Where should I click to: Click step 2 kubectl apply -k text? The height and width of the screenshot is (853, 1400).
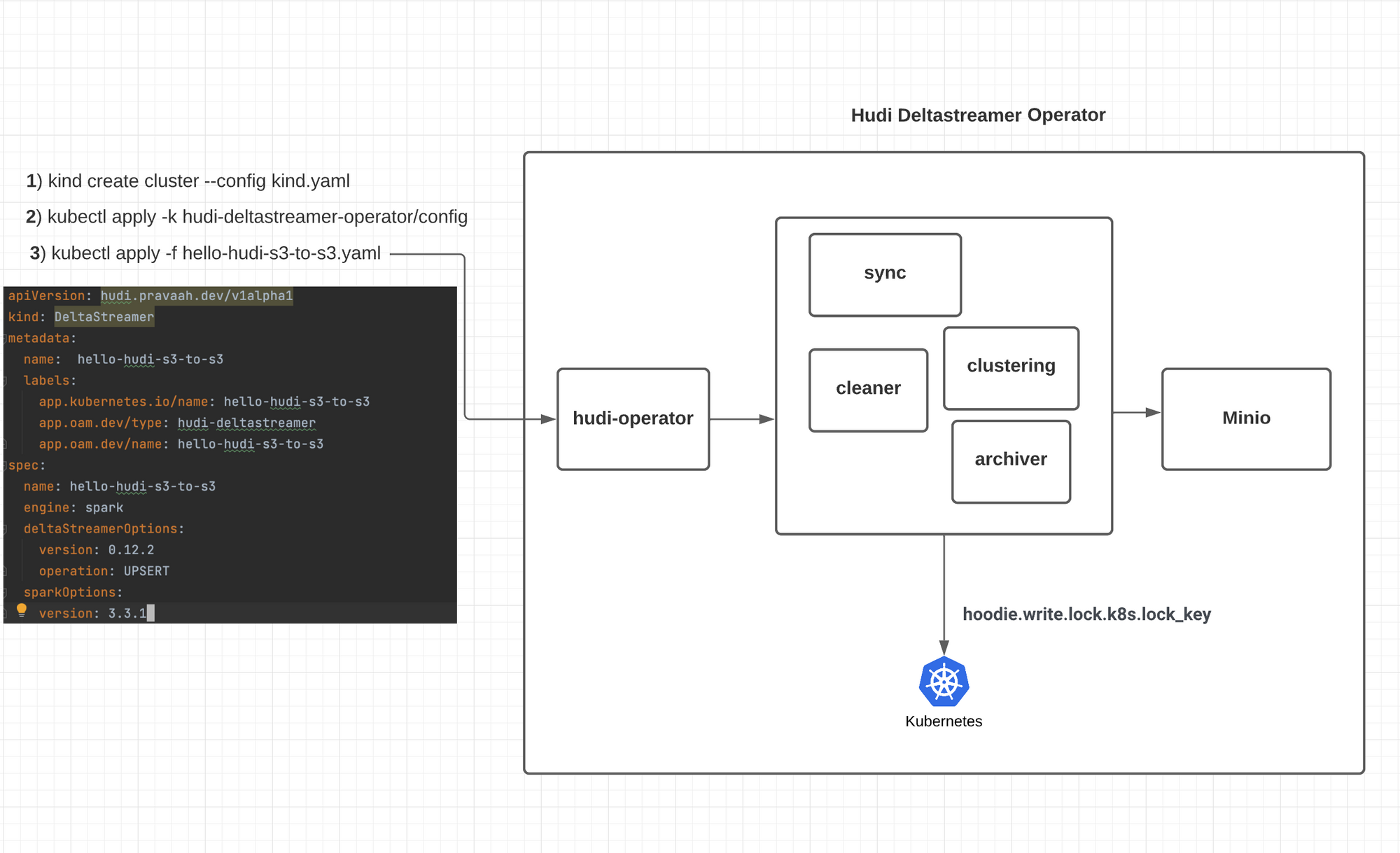(246, 217)
